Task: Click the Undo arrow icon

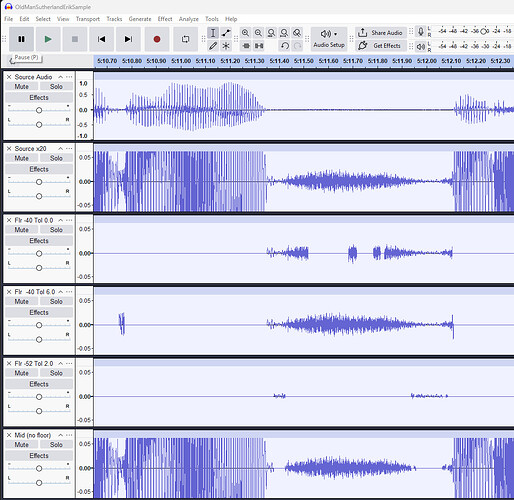Action: coord(284,46)
